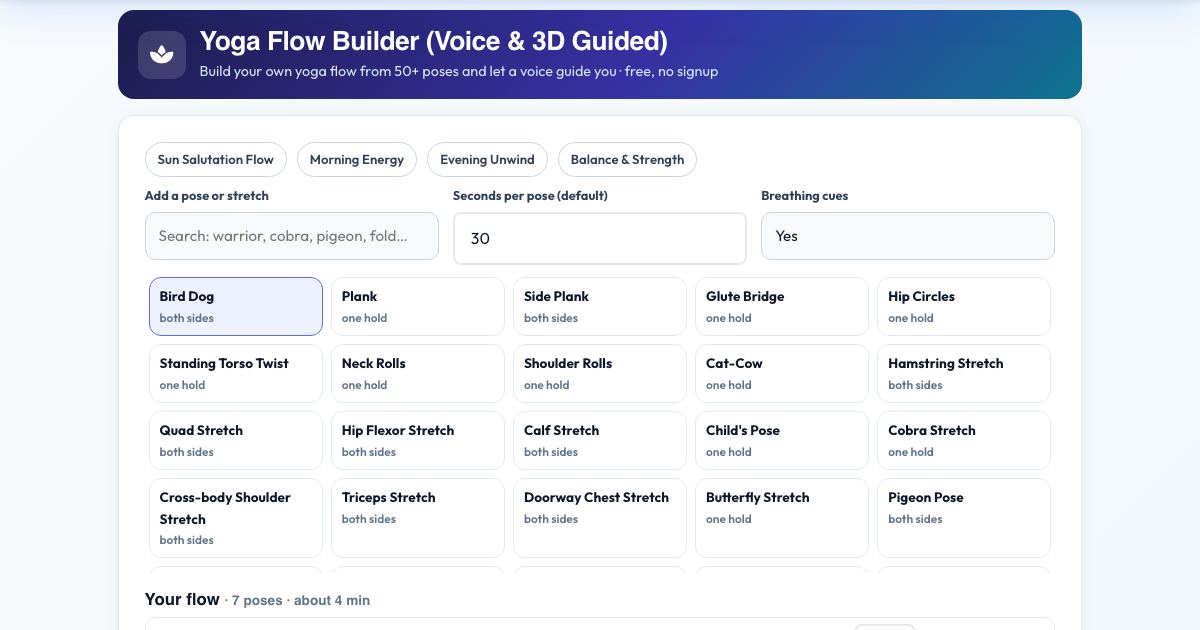Click the Pigeon Pose card
The image size is (1200, 630).
(x=964, y=518)
